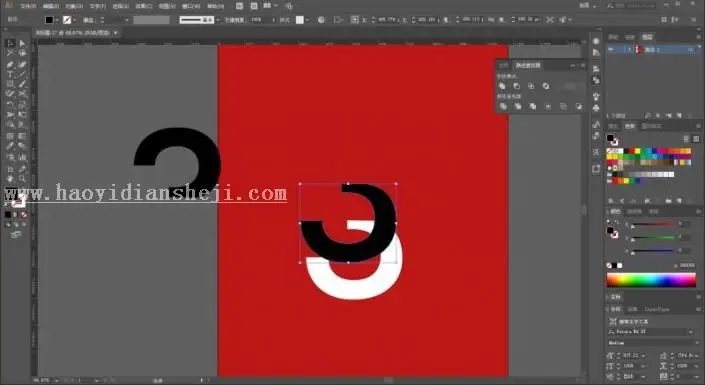Screen dimensions: 705x385
Task: Select the Rotate tool
Action: [x=10, y=104]
